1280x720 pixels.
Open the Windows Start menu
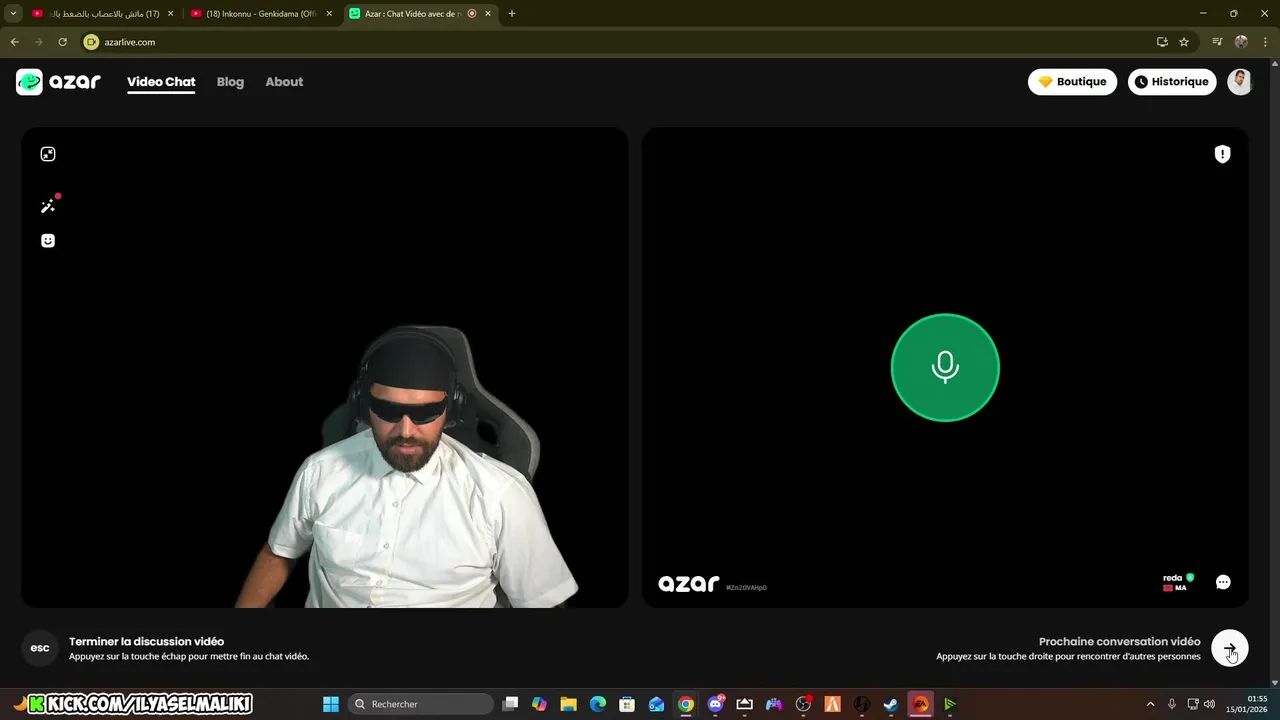(x=331, y=704)
